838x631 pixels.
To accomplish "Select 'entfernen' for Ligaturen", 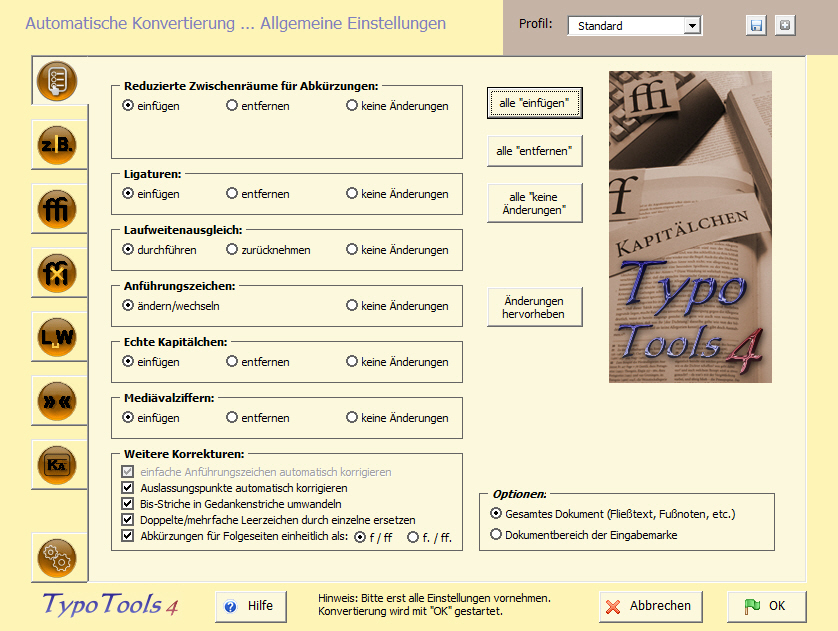I will point(258,193).
